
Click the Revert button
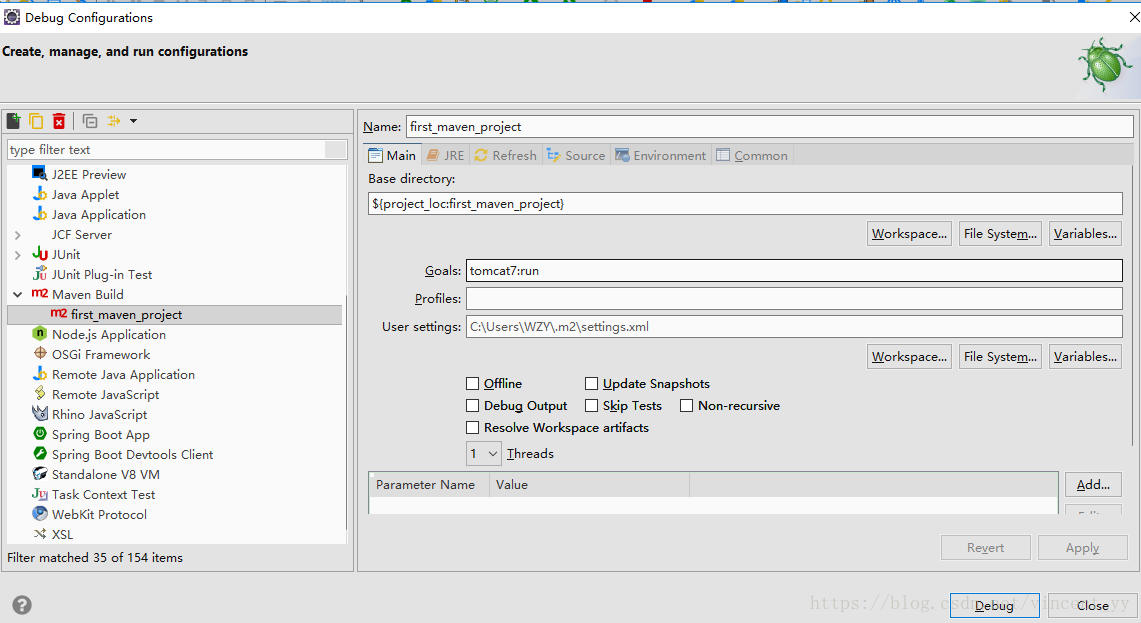[x=985, y=548]
